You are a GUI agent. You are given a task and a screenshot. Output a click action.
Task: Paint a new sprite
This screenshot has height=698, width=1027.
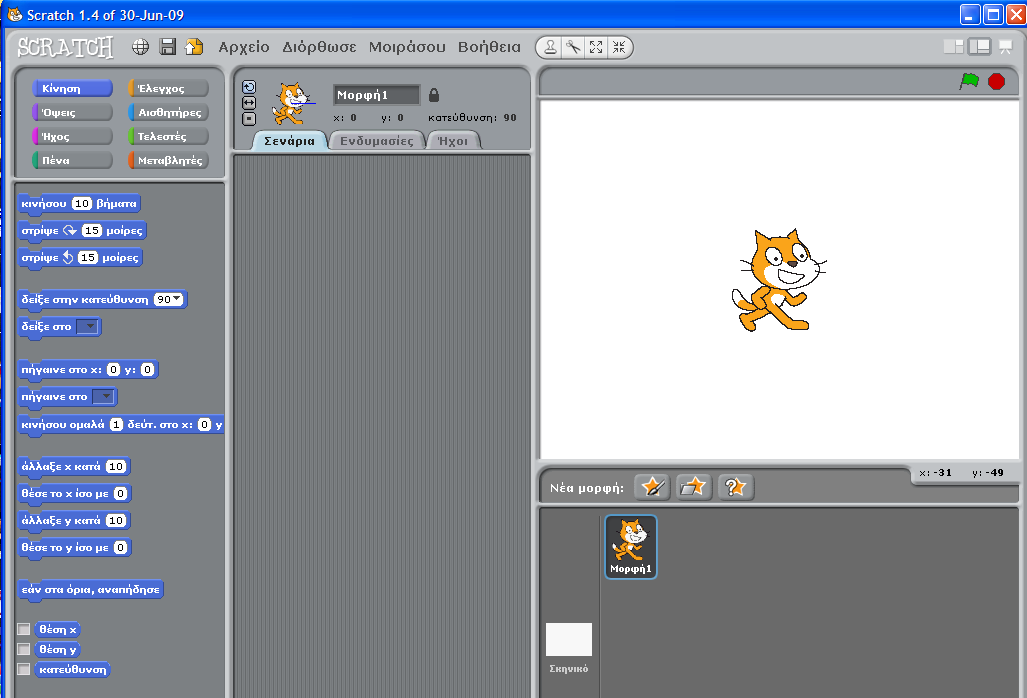pyautogui.click(x=652, y=487)
